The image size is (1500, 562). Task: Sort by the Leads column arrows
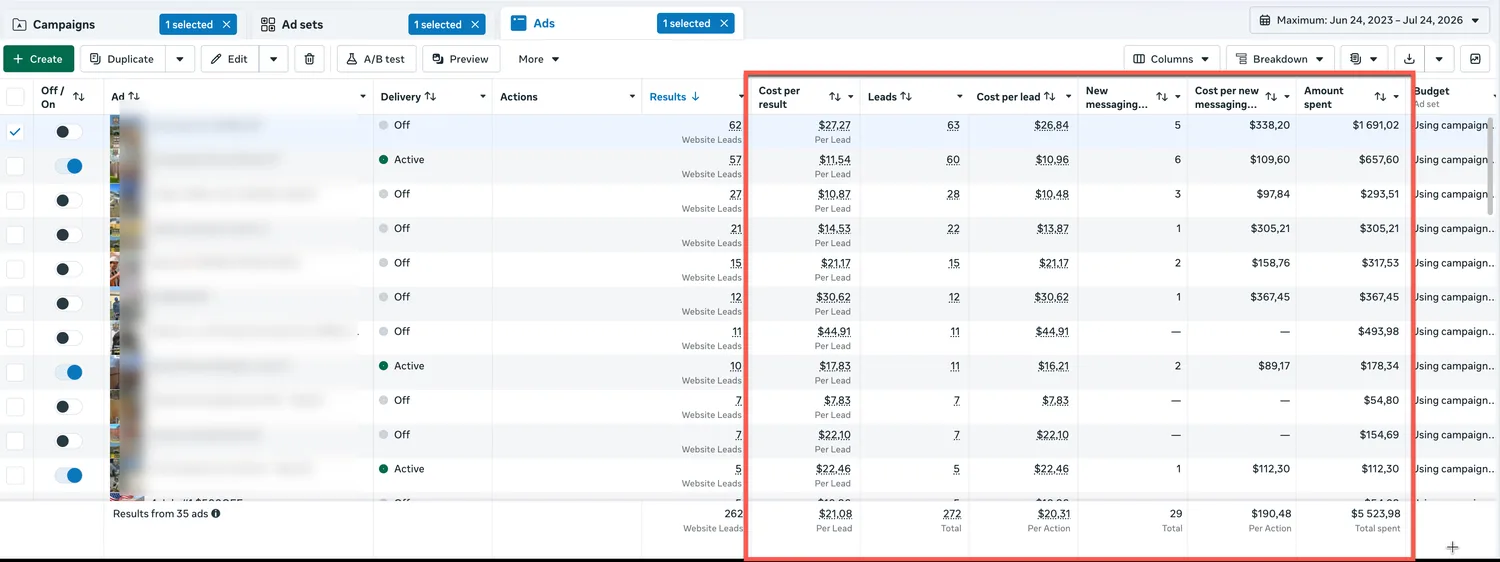[906, 97]
